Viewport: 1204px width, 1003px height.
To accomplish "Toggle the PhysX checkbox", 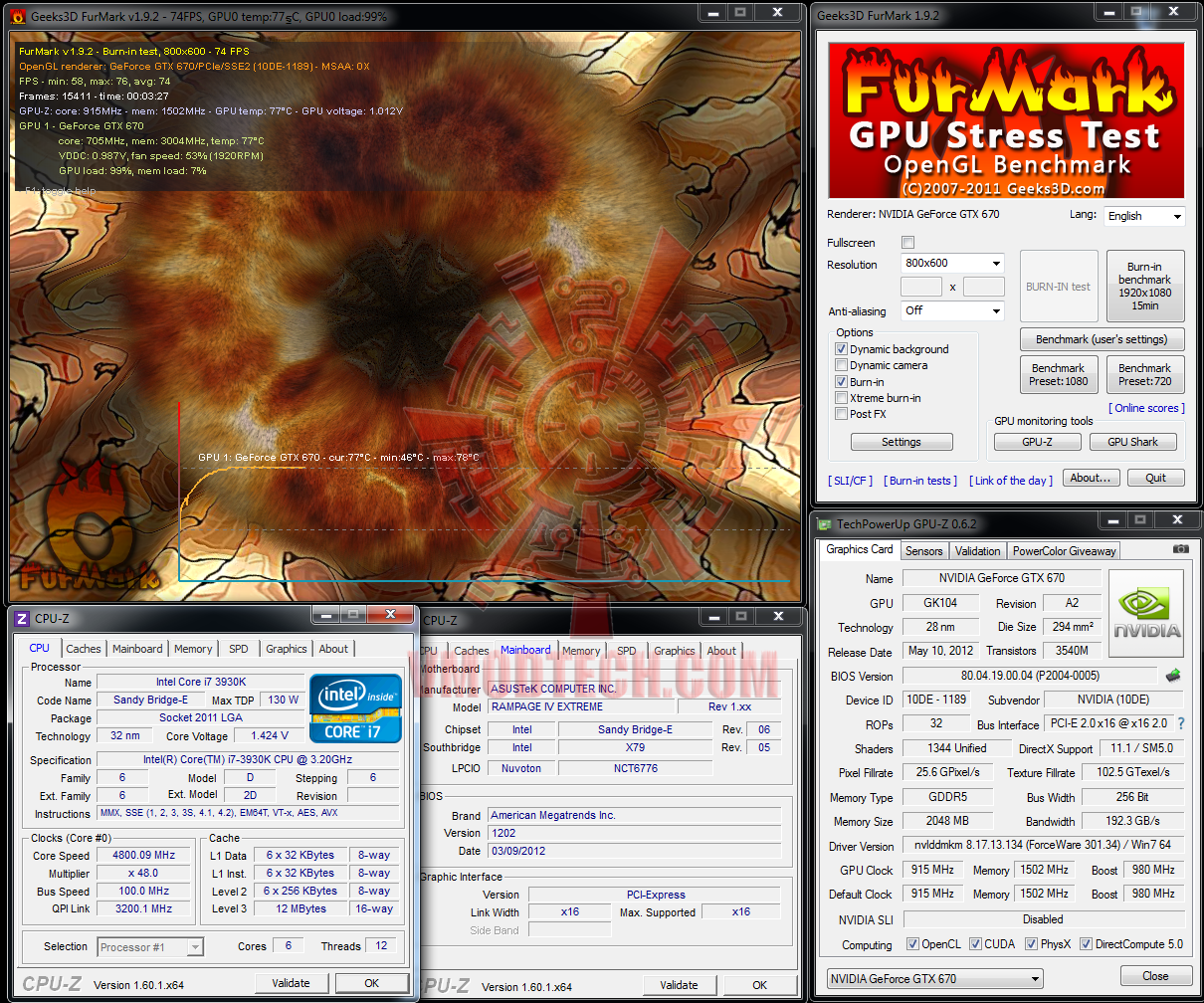I will click(1031, 944).
